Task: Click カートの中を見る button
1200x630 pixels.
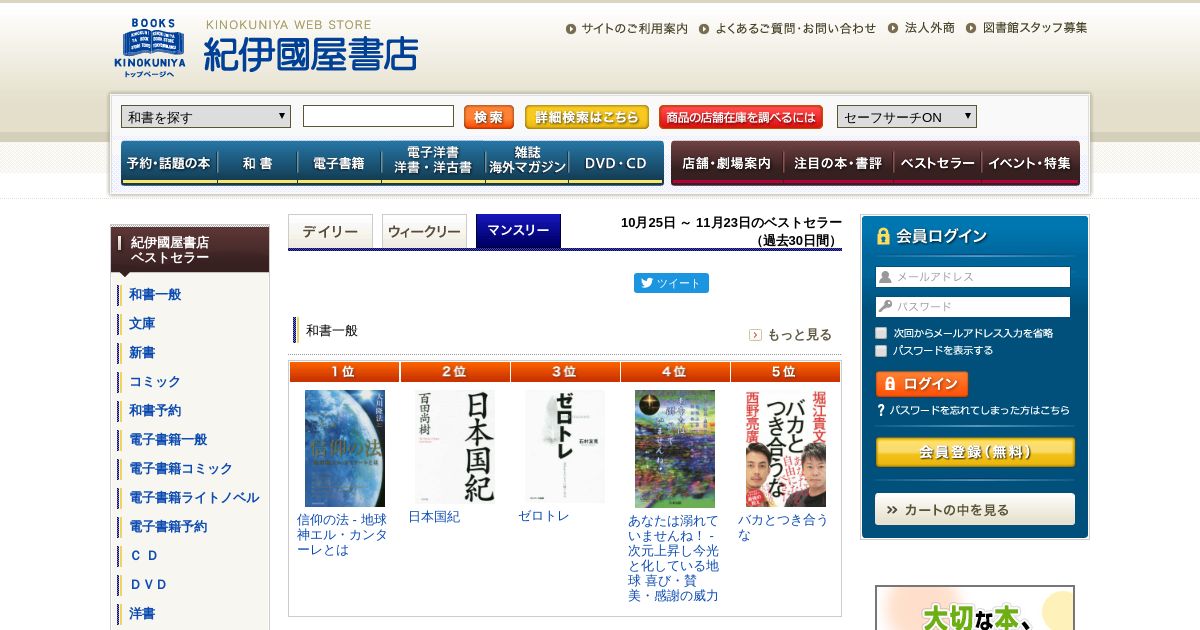Action: (x=975, y=509)
